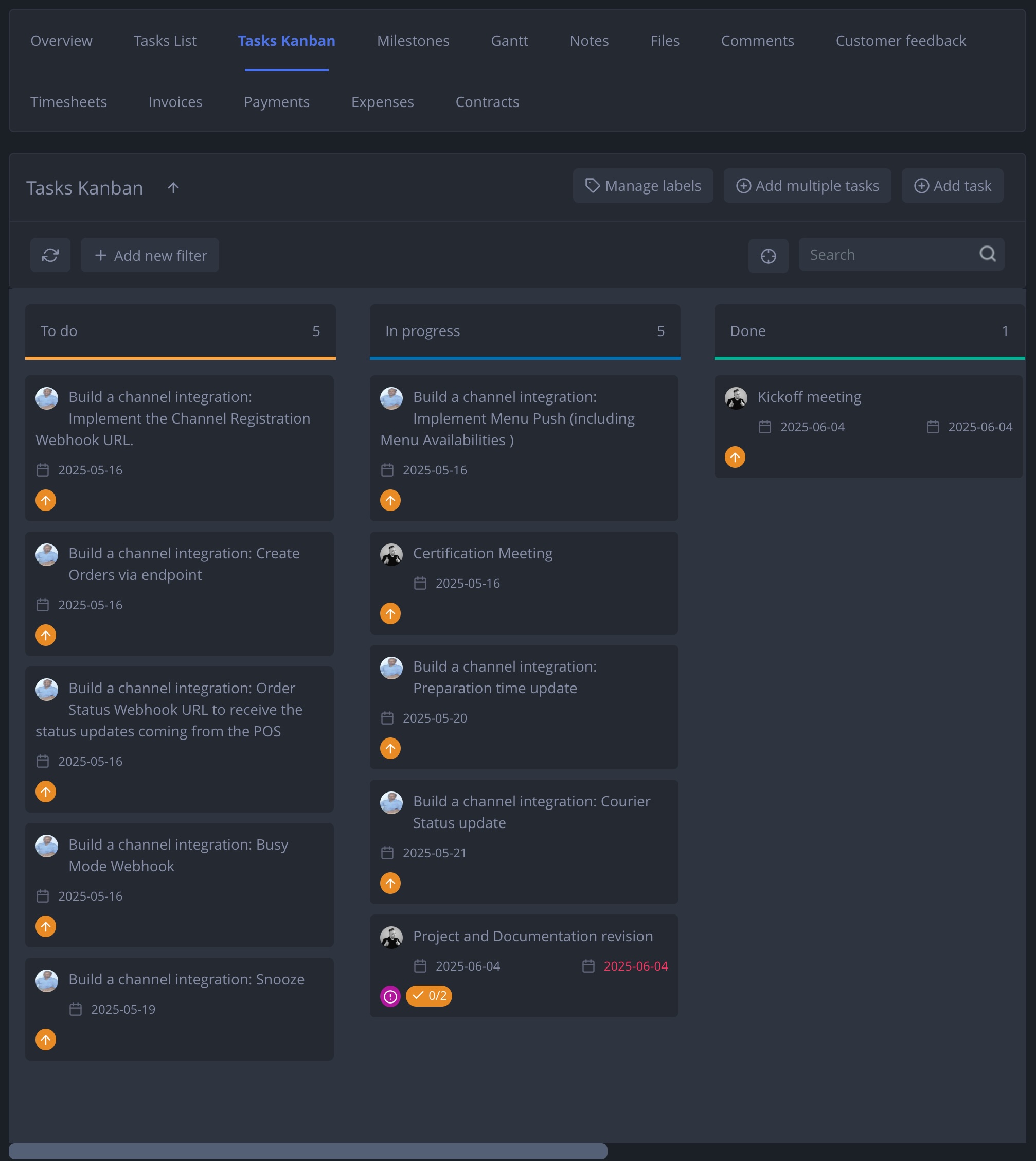
Task: Click the avatar on the Snooze task card
Action: tap(47, 980)
